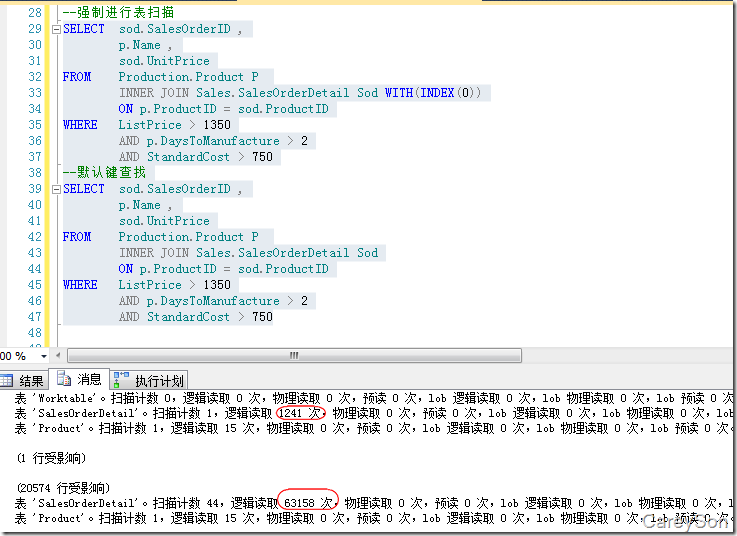Click the document icon on the 消息 tab

tap(65, 379)
